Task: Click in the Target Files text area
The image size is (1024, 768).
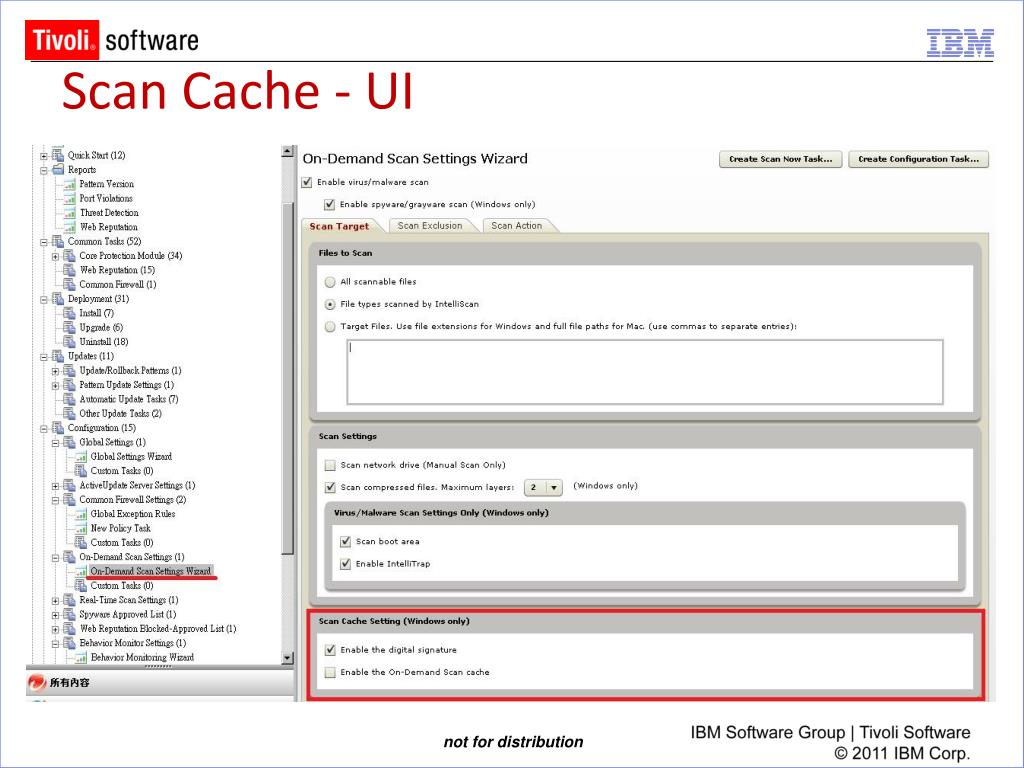Action: (645, 372)
